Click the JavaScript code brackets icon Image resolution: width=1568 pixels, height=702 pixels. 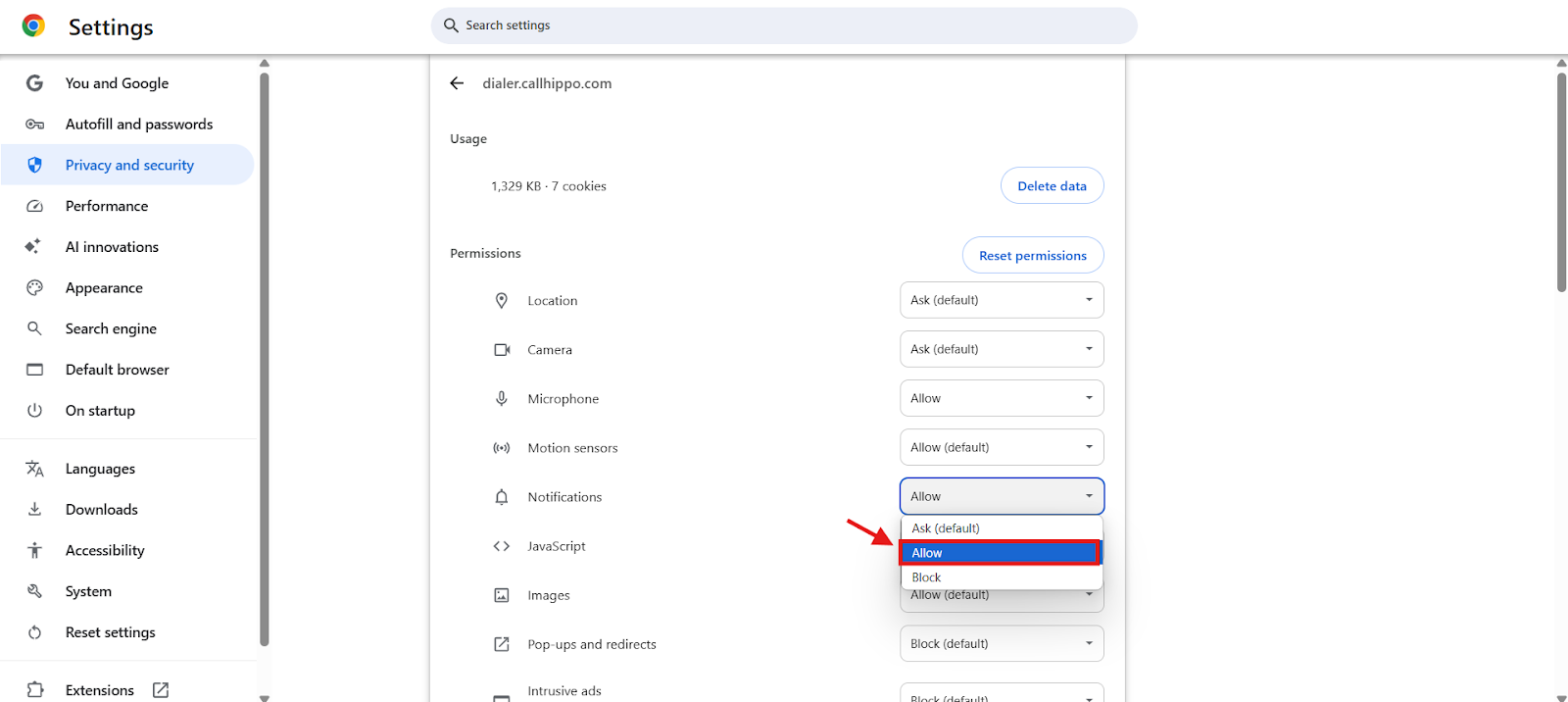[x=502, y=546]
